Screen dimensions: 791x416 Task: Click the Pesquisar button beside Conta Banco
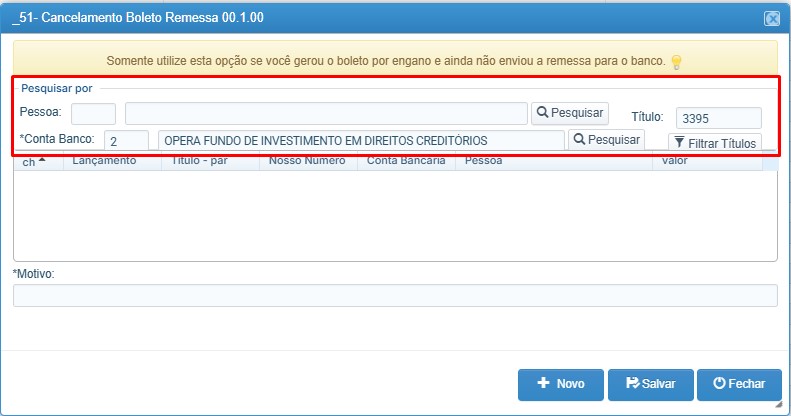coord(606,140)
